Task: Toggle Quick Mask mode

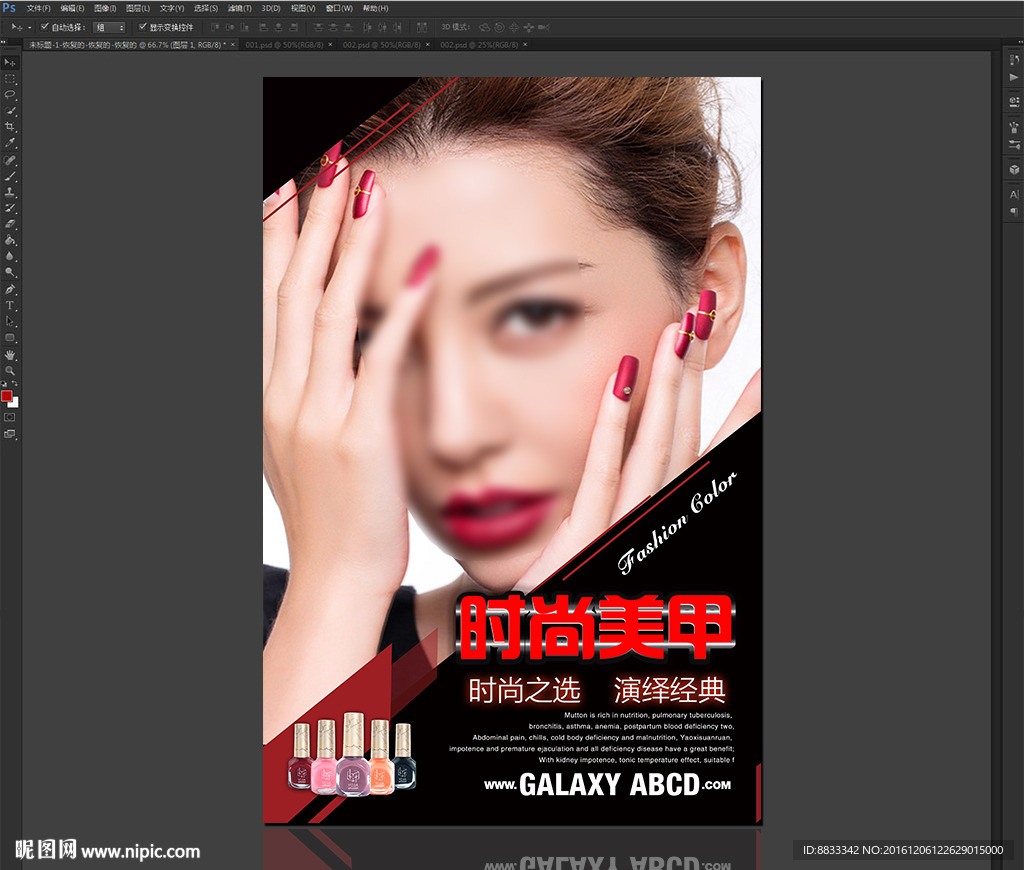Action: [10, 417]
